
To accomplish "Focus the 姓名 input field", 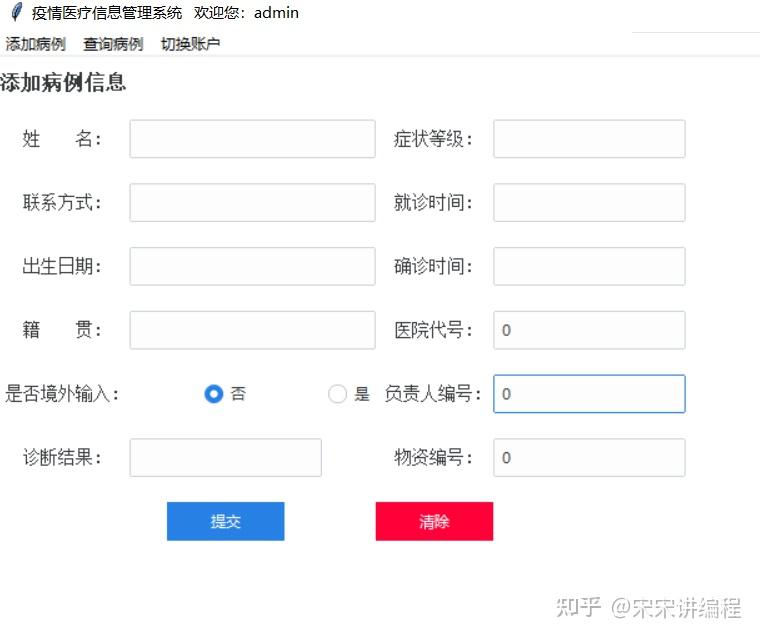I will [252, 139].
